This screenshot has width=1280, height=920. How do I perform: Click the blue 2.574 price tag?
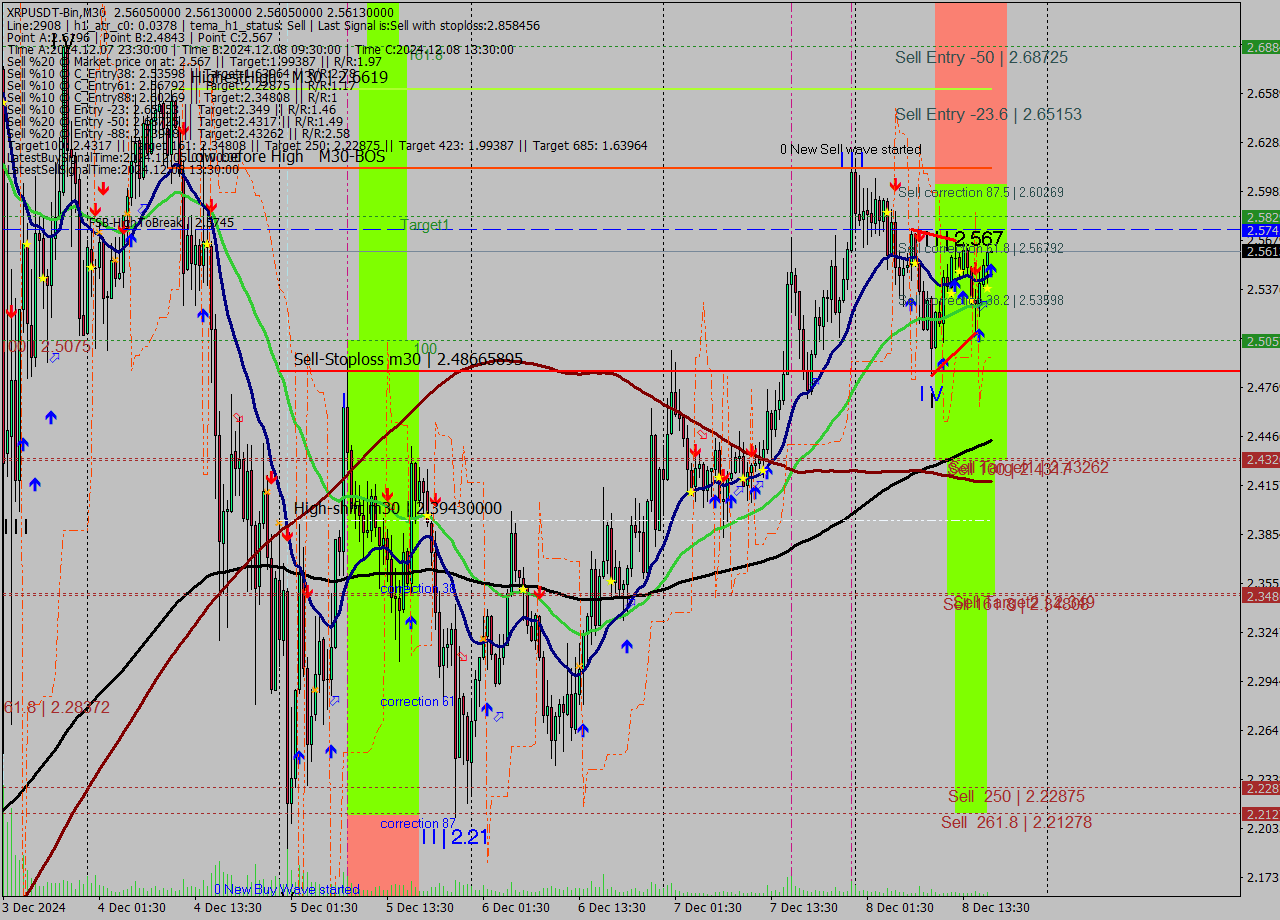1260,230
